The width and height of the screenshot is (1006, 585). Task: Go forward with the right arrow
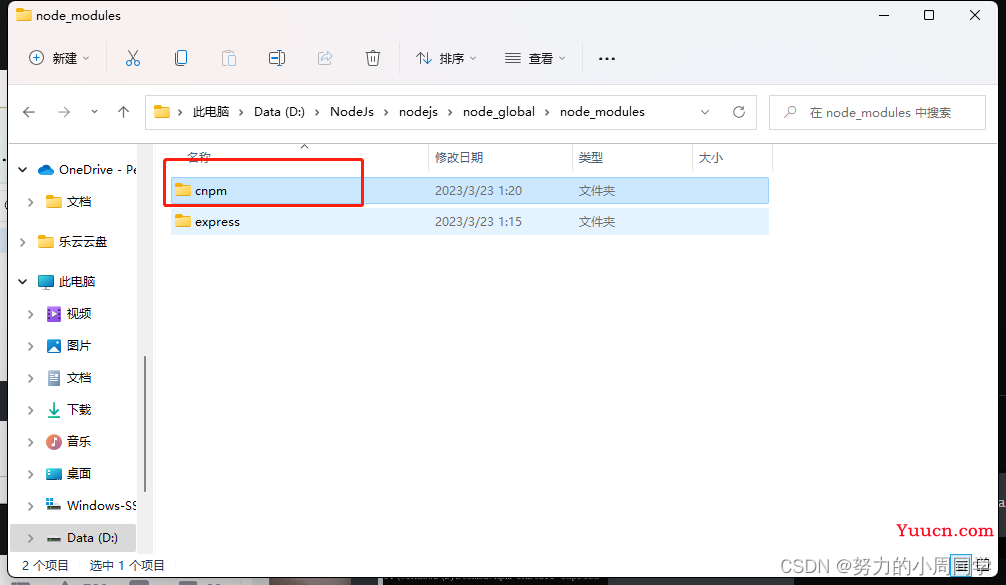[64, 112]
